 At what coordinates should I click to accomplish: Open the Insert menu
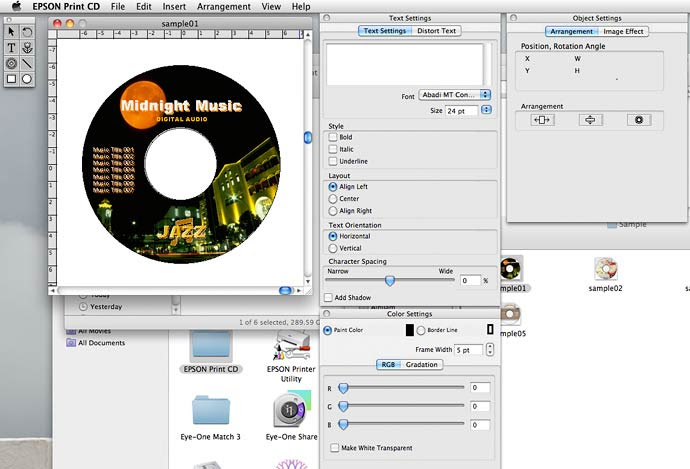tap(174, 7)
